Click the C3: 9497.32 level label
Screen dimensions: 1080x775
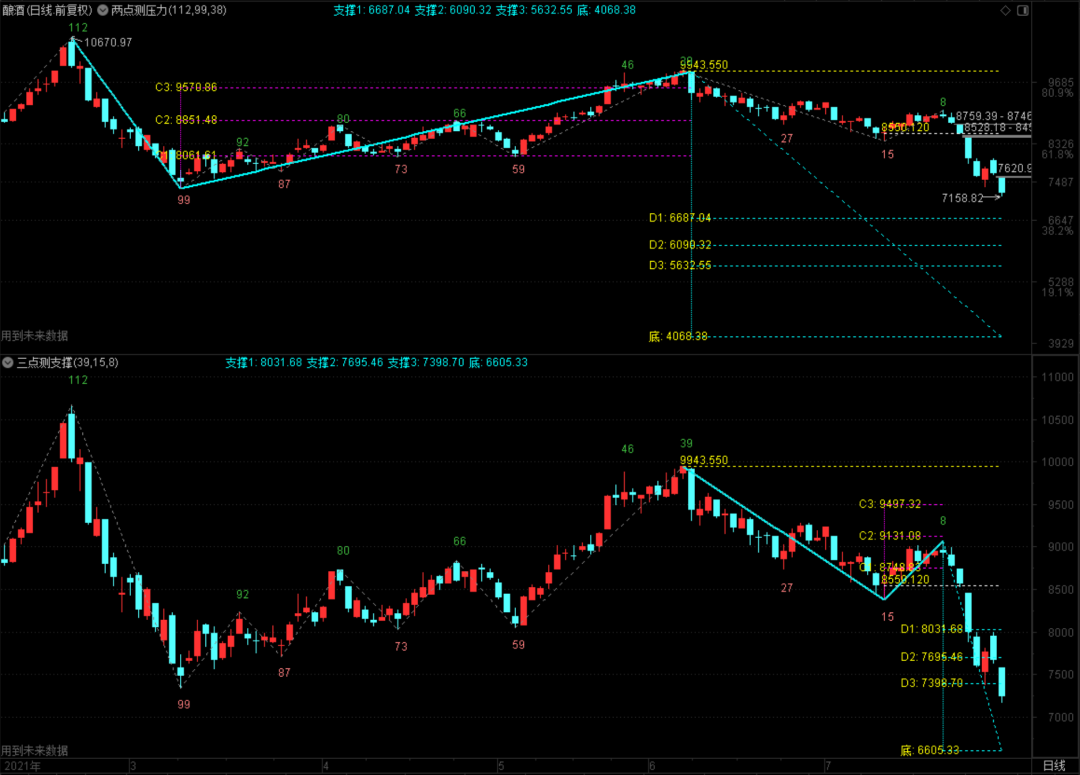point(890,504)
